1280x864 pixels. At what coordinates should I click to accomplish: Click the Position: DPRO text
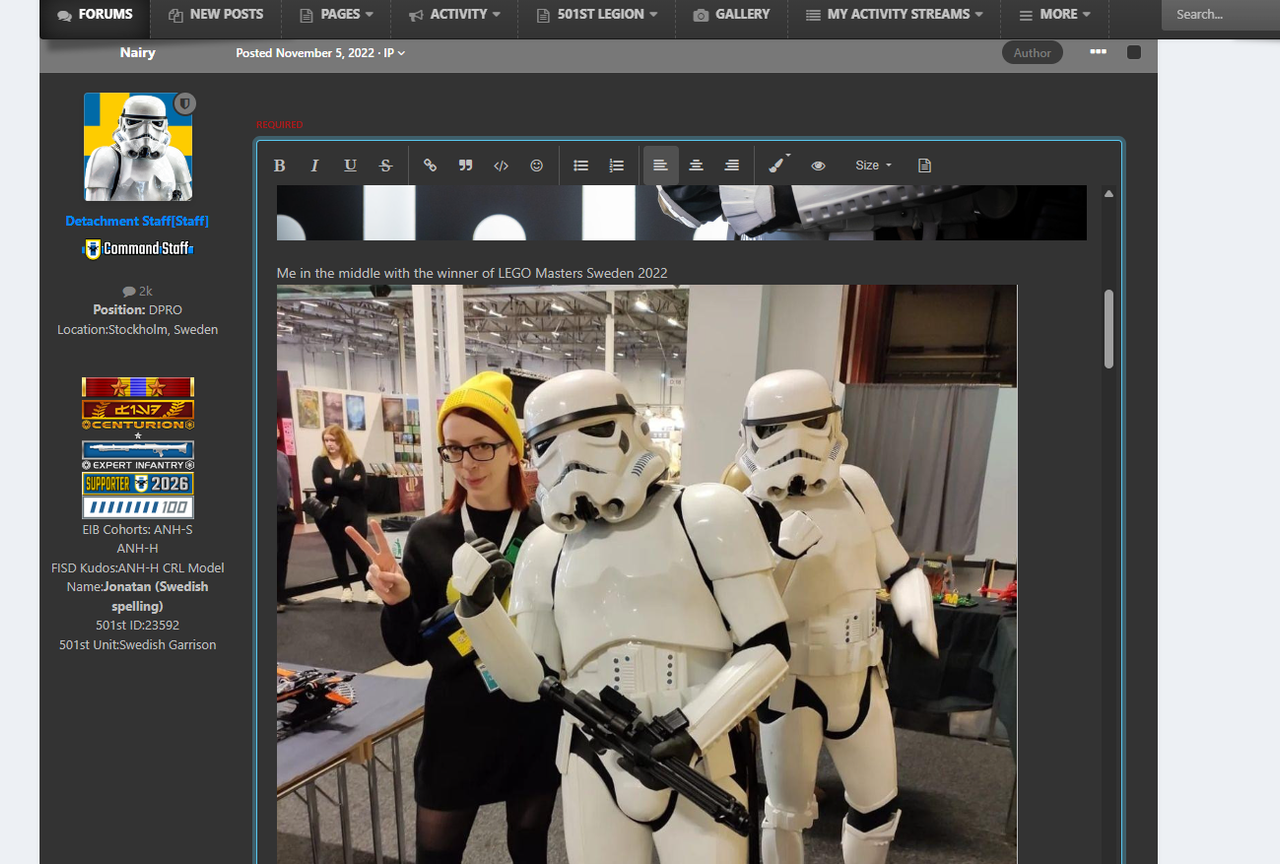point(138,310)
